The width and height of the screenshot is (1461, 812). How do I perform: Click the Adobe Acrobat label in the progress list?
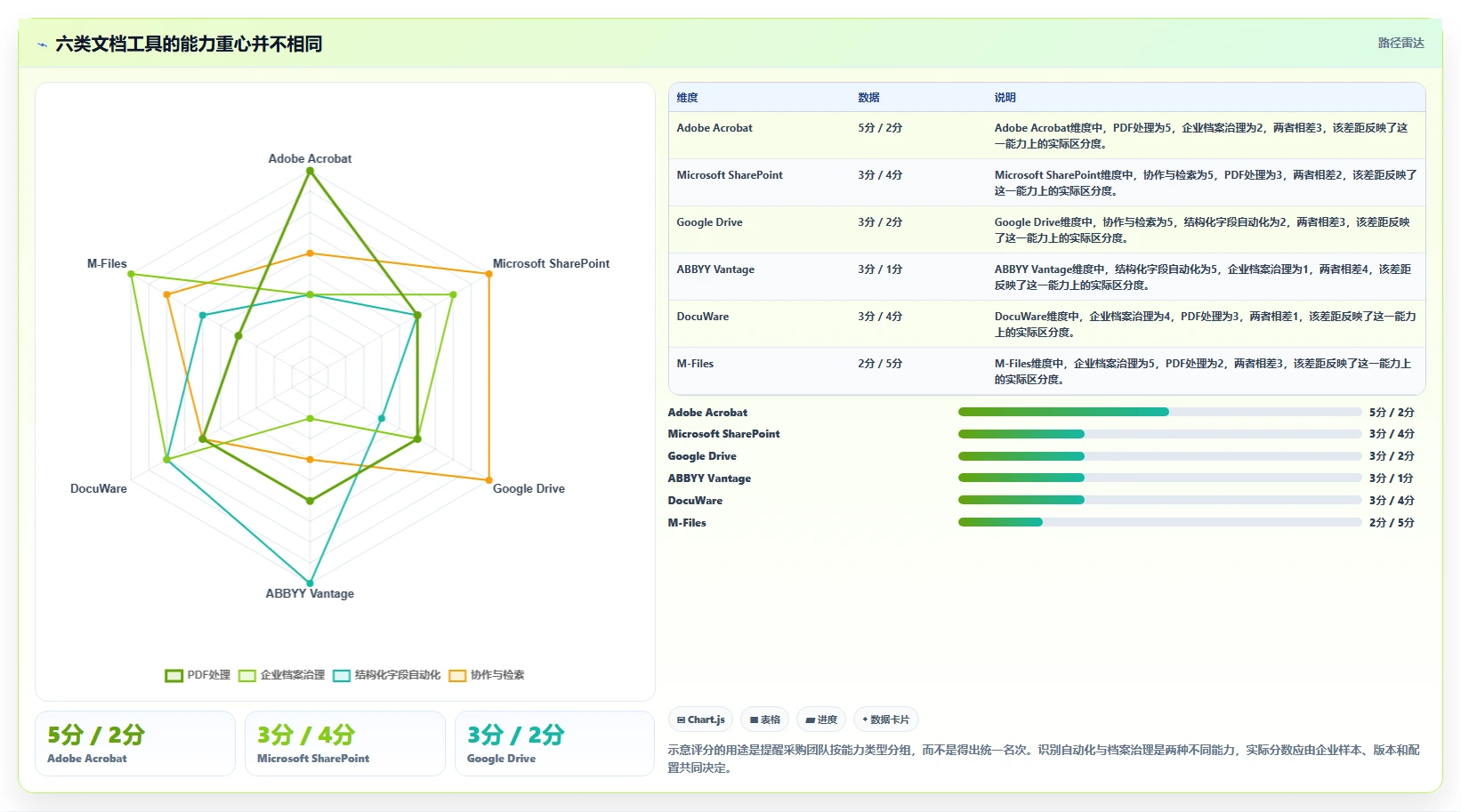click(x=707, y=413)
